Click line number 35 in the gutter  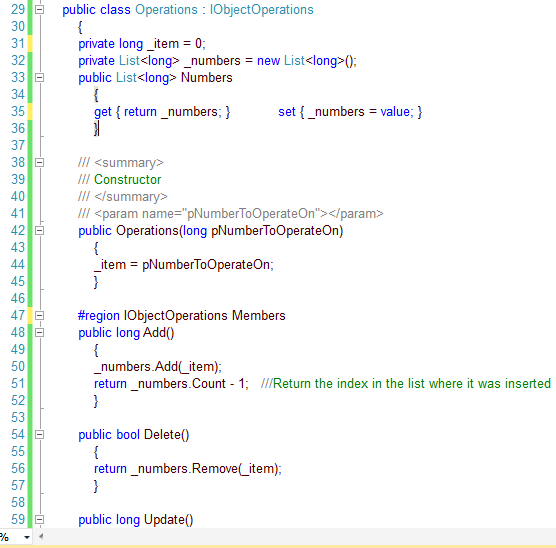(18, 111)
